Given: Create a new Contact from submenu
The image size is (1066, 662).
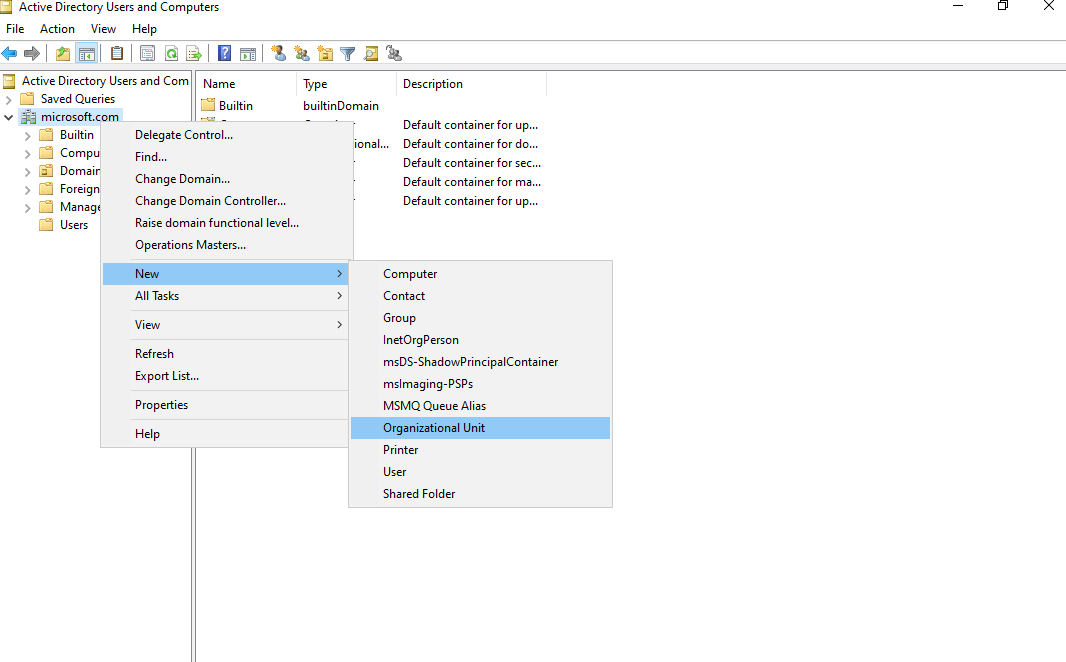Looking at the screenshot, I should click(x=481, y=296).
